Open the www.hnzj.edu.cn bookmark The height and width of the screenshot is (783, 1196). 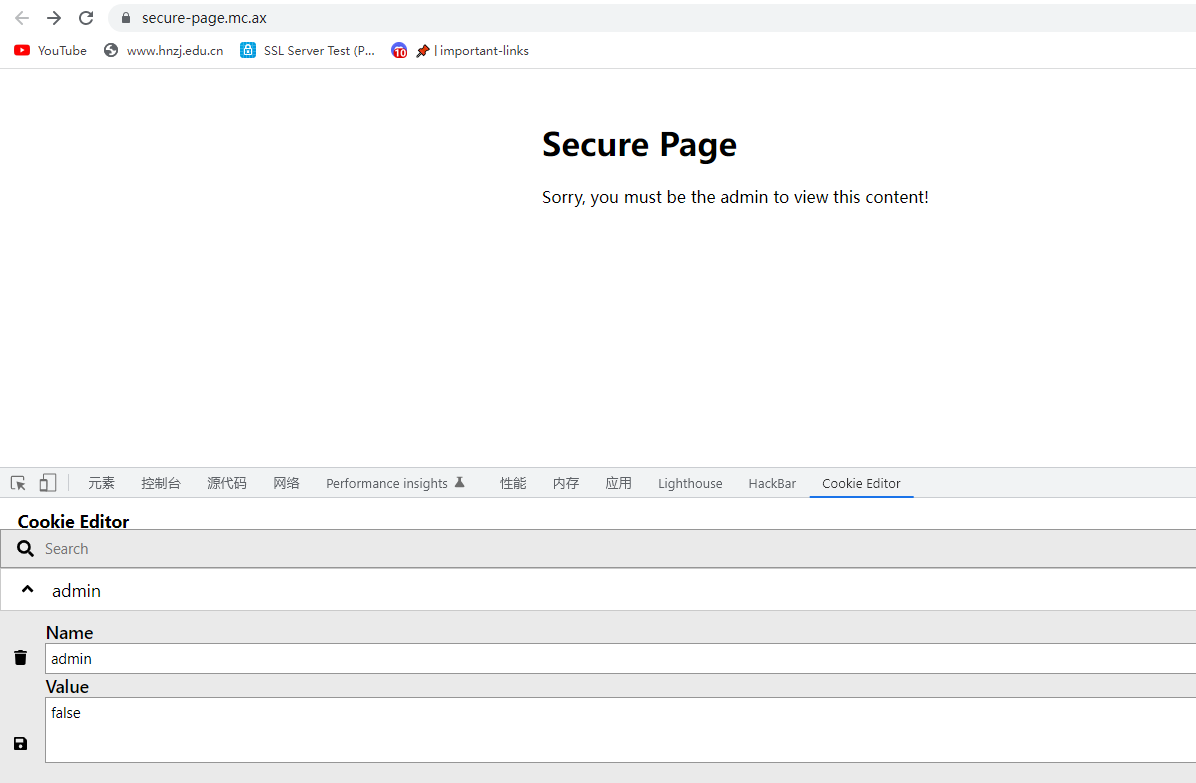(x=163, y=50)
